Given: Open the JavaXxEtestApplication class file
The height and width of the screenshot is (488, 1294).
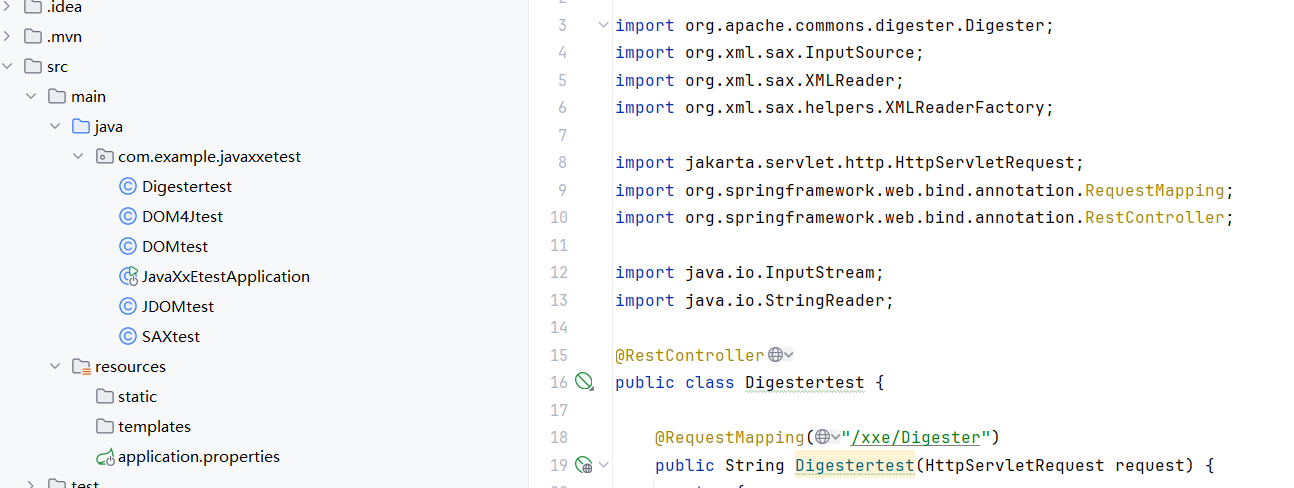Looking at the screenshot, I should [x=226, y=276].
